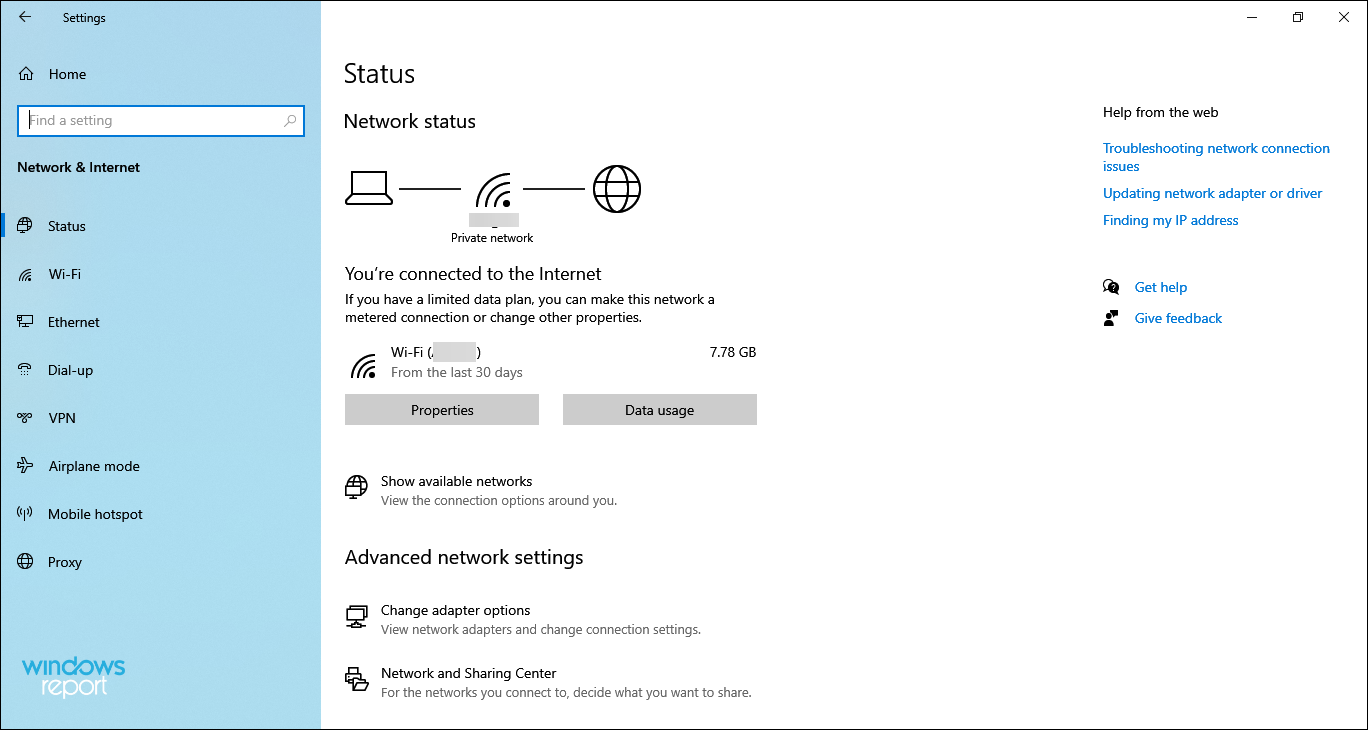The height and width of the screenshot is (730, 1368).
Task: Open Troubleshooting network connection issues
Action: tap(1216, 157)
